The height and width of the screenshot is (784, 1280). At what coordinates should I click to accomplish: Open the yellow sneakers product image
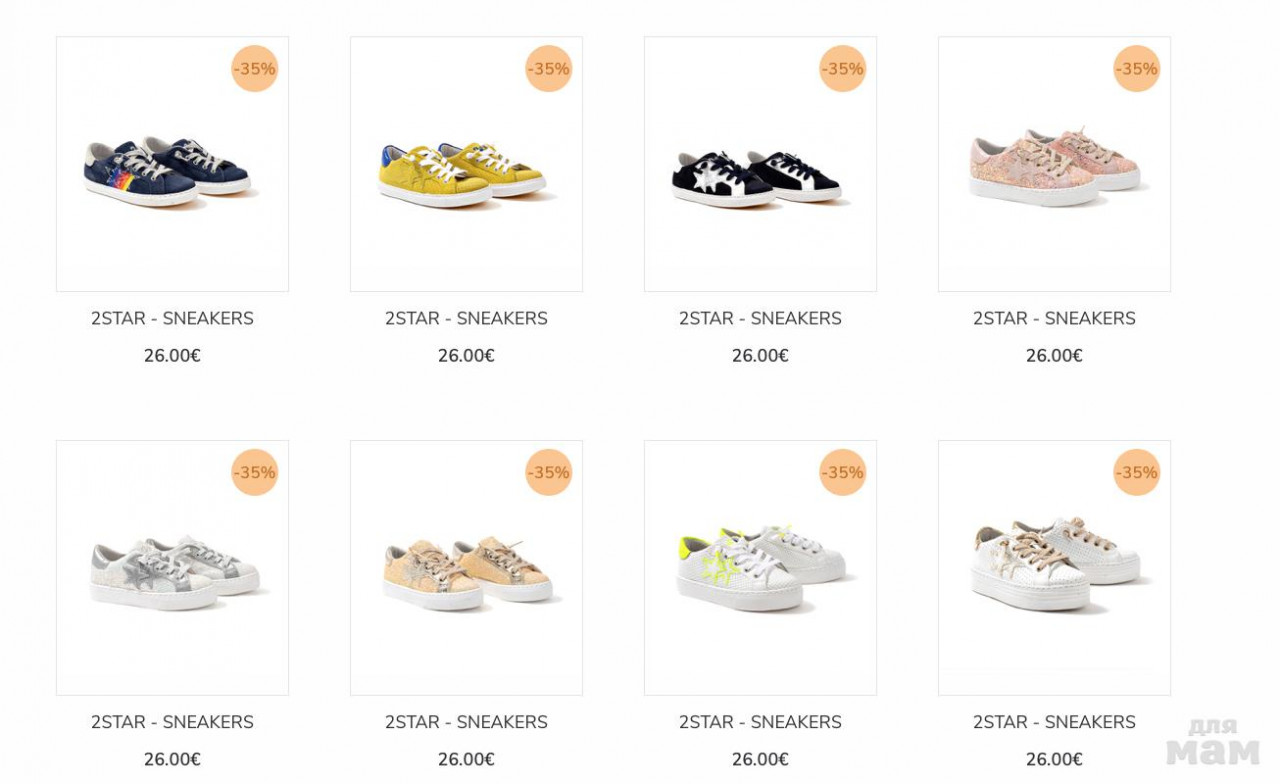pyautogui.click(x=466, y=164)
